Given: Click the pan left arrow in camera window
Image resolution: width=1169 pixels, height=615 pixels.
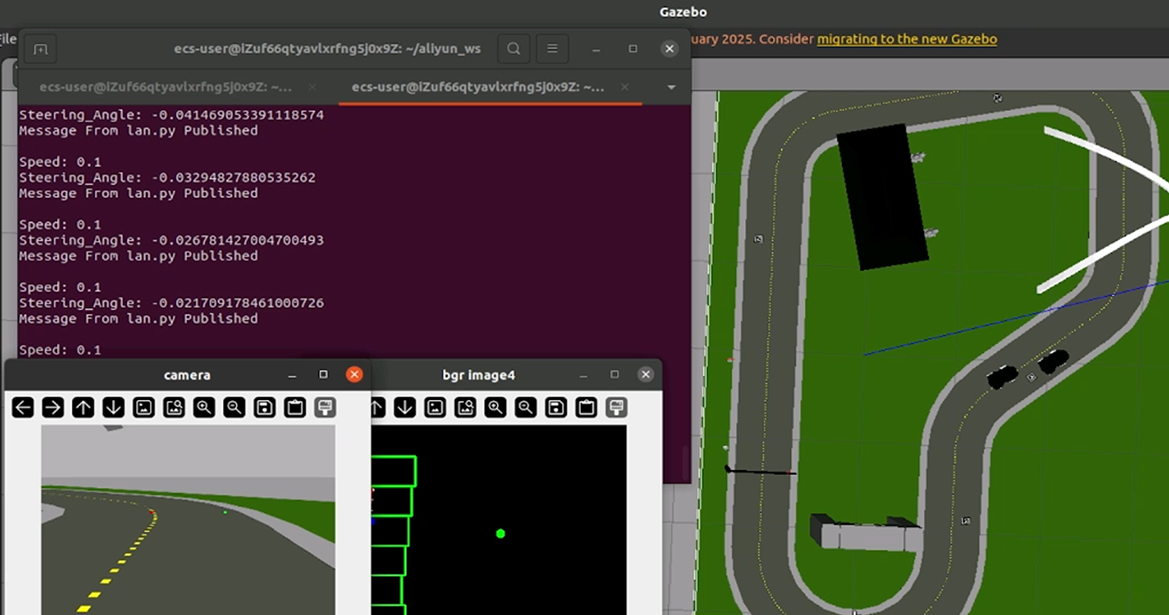Looking at the screenshot, I should point(23,407).
